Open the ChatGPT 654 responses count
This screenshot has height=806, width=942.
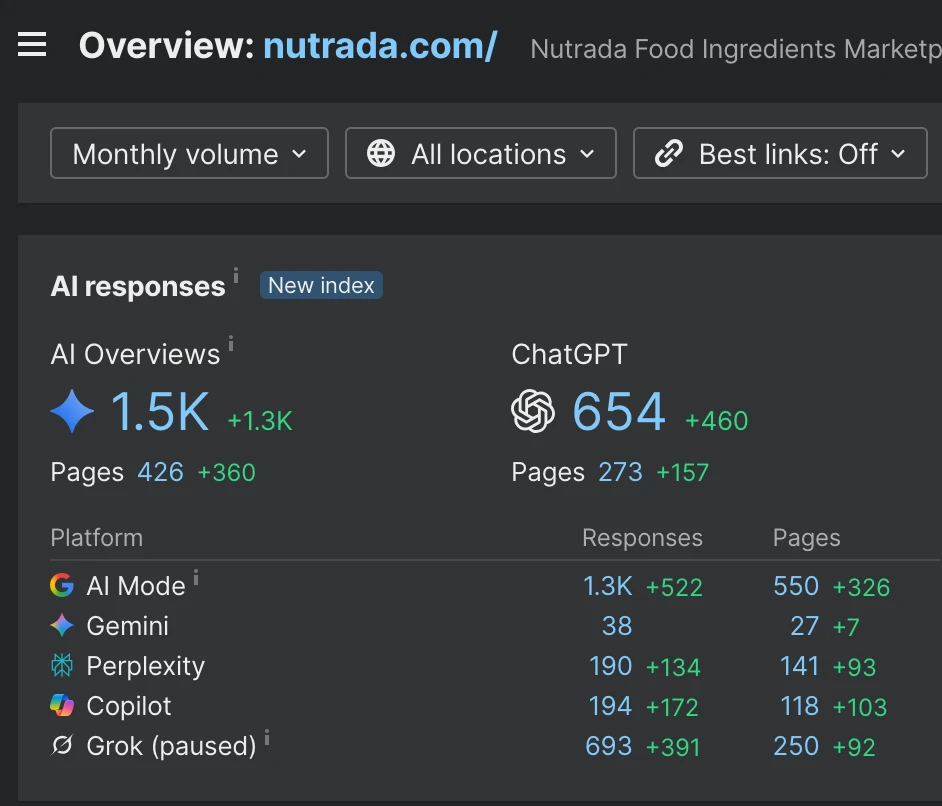(x=619, y=411)
